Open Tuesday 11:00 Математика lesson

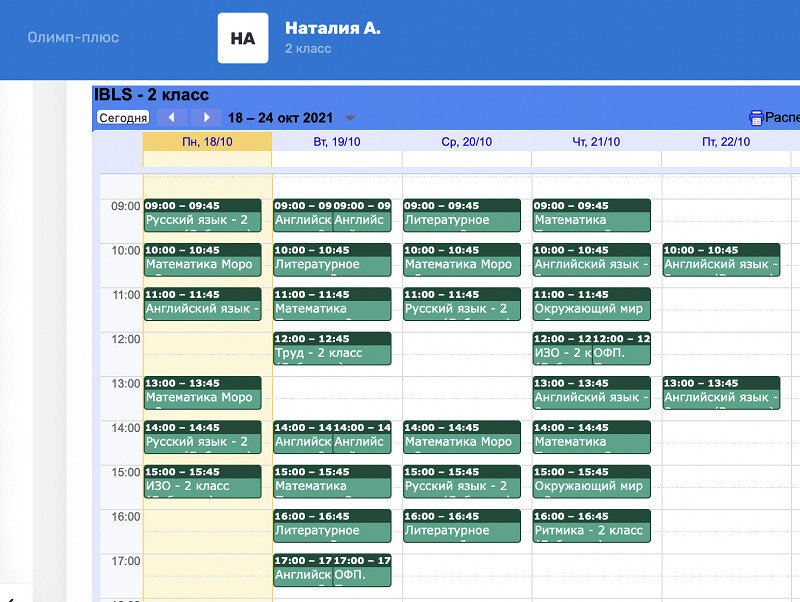[332, 304]
